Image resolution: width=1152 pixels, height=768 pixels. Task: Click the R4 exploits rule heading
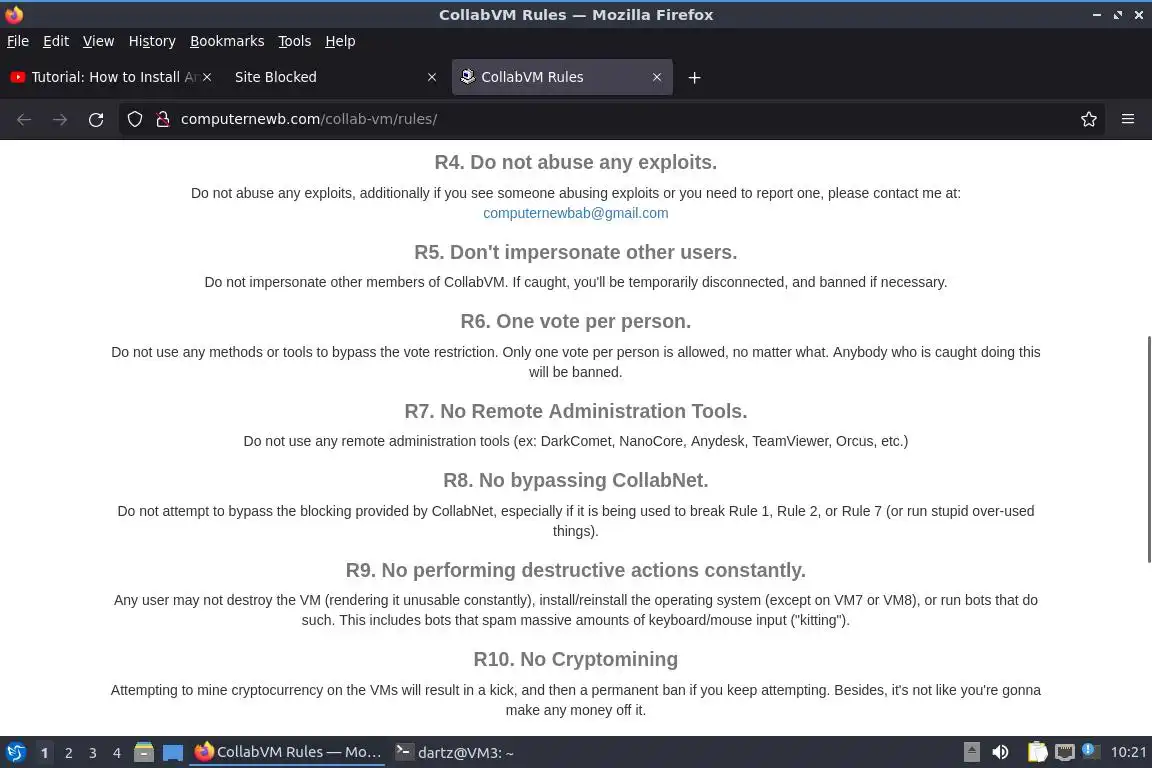575,162
